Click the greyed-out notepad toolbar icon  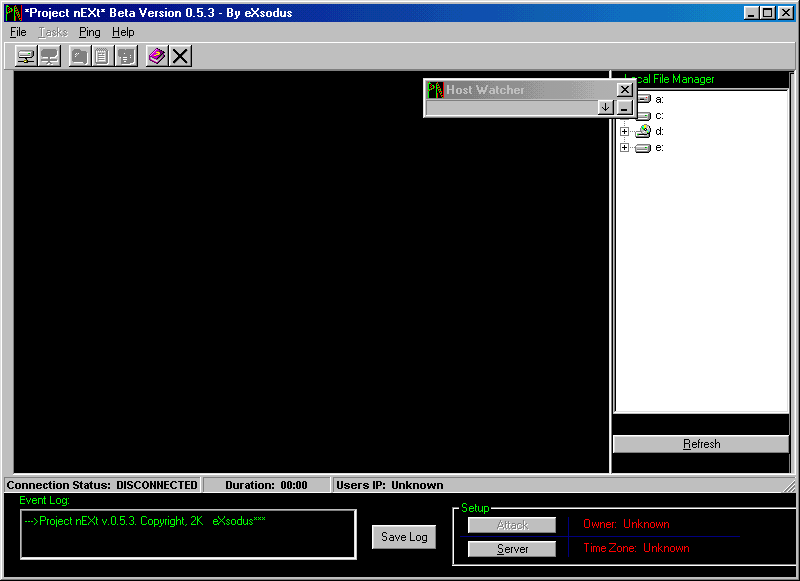tap(102, 56)
